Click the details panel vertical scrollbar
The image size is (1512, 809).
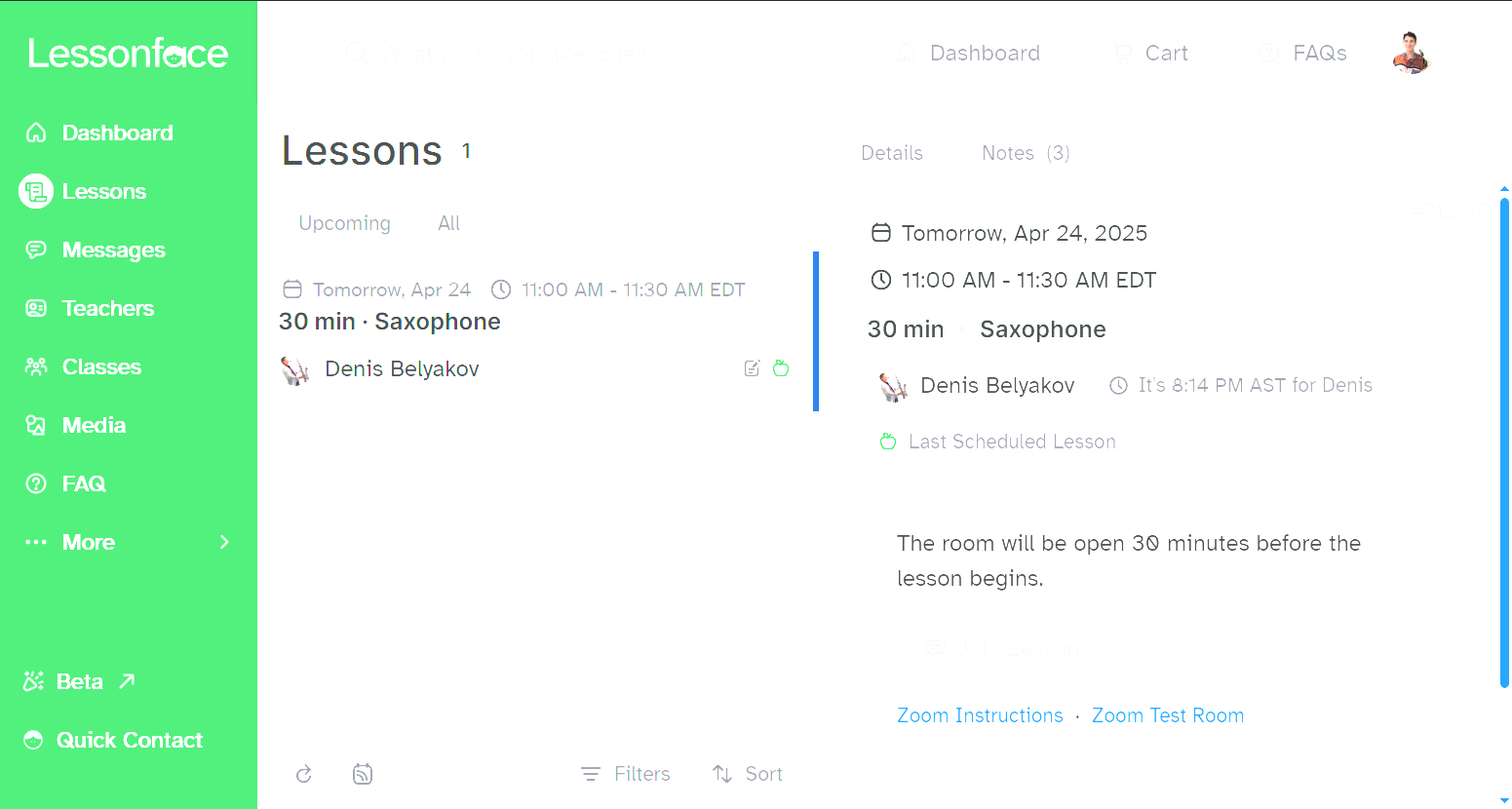(x=1504, y=439)
